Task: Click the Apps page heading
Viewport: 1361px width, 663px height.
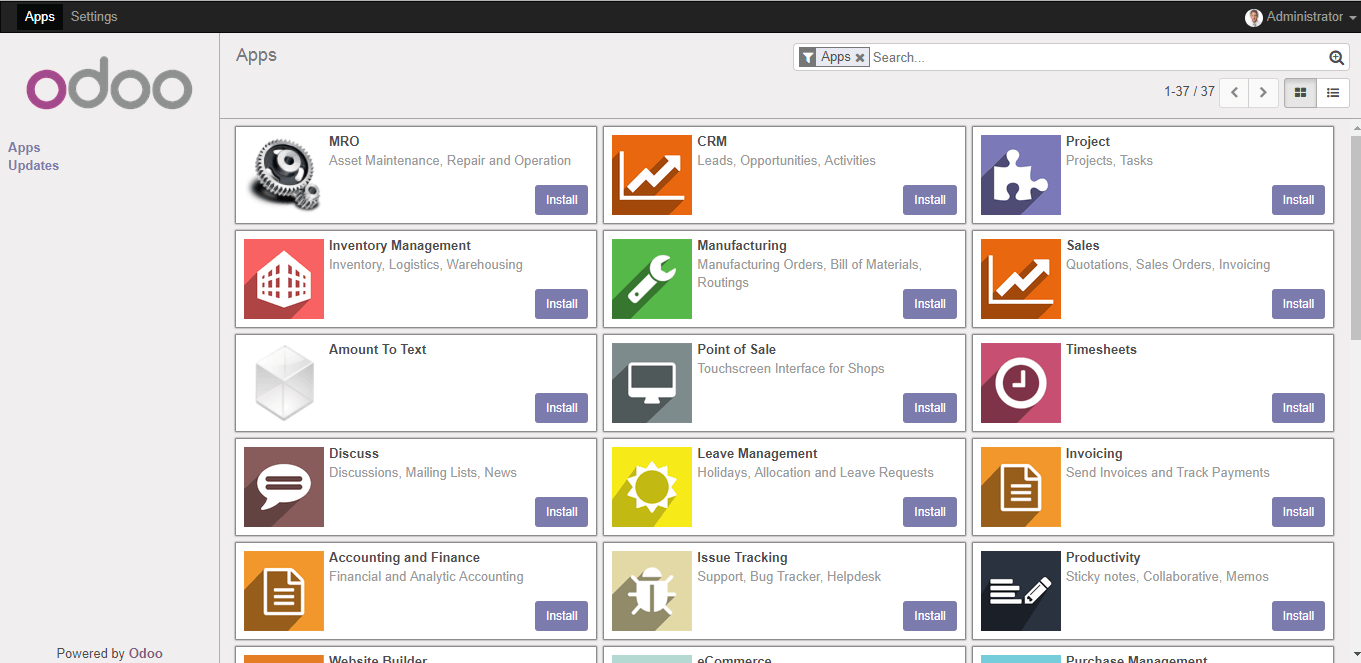Action: tap(256, 56)
